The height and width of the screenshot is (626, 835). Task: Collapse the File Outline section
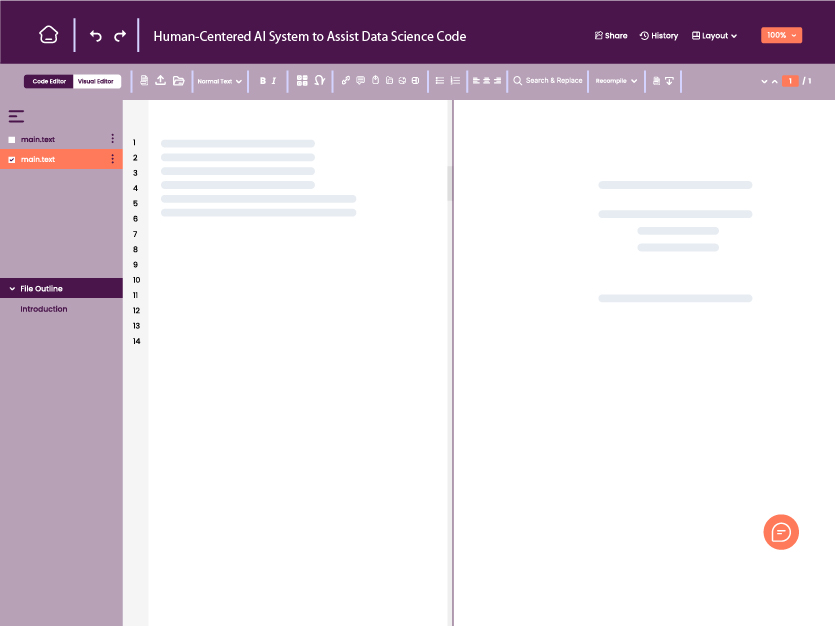[12, 287]
